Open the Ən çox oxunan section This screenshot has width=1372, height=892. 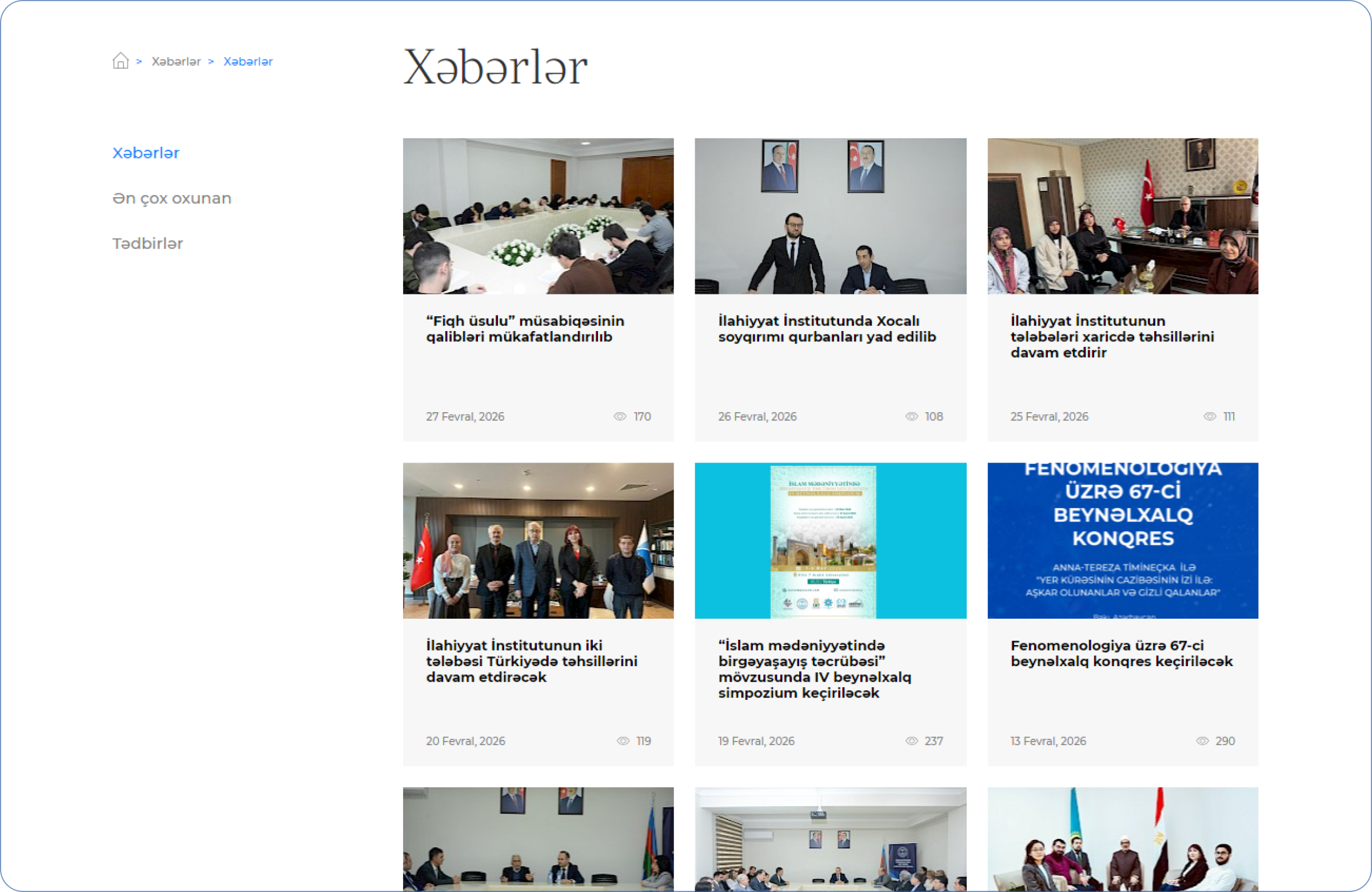coord(172,198)
